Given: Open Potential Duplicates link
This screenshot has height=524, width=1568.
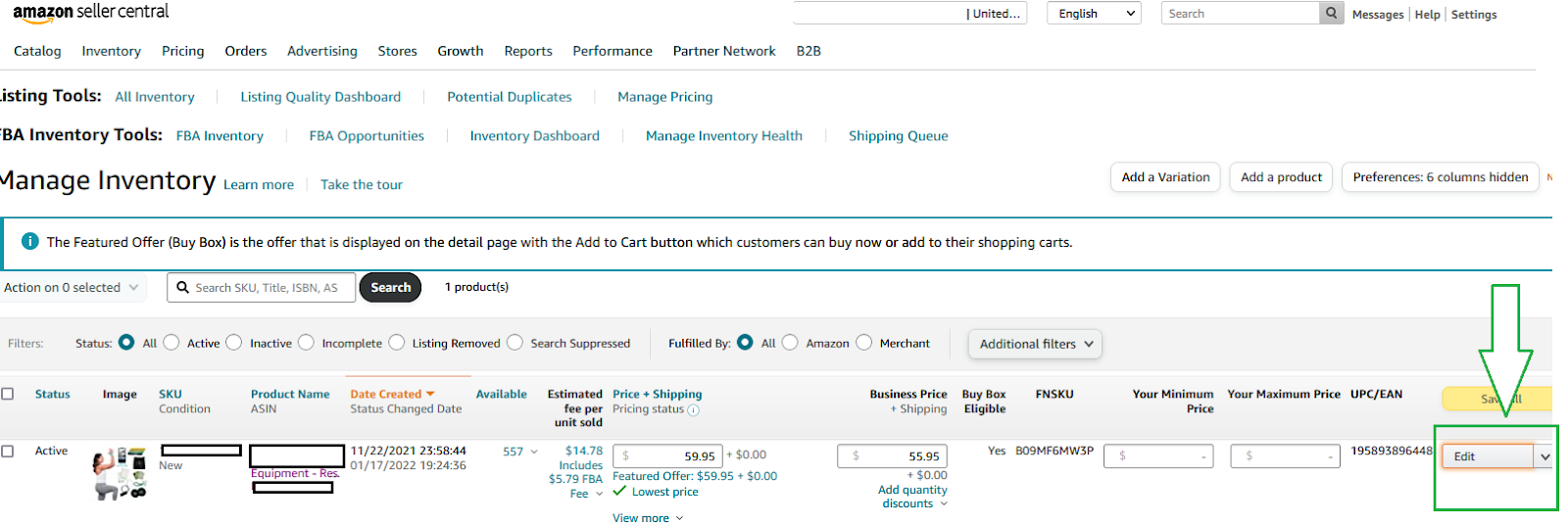Looking at the screenshot, I should 510,97.
